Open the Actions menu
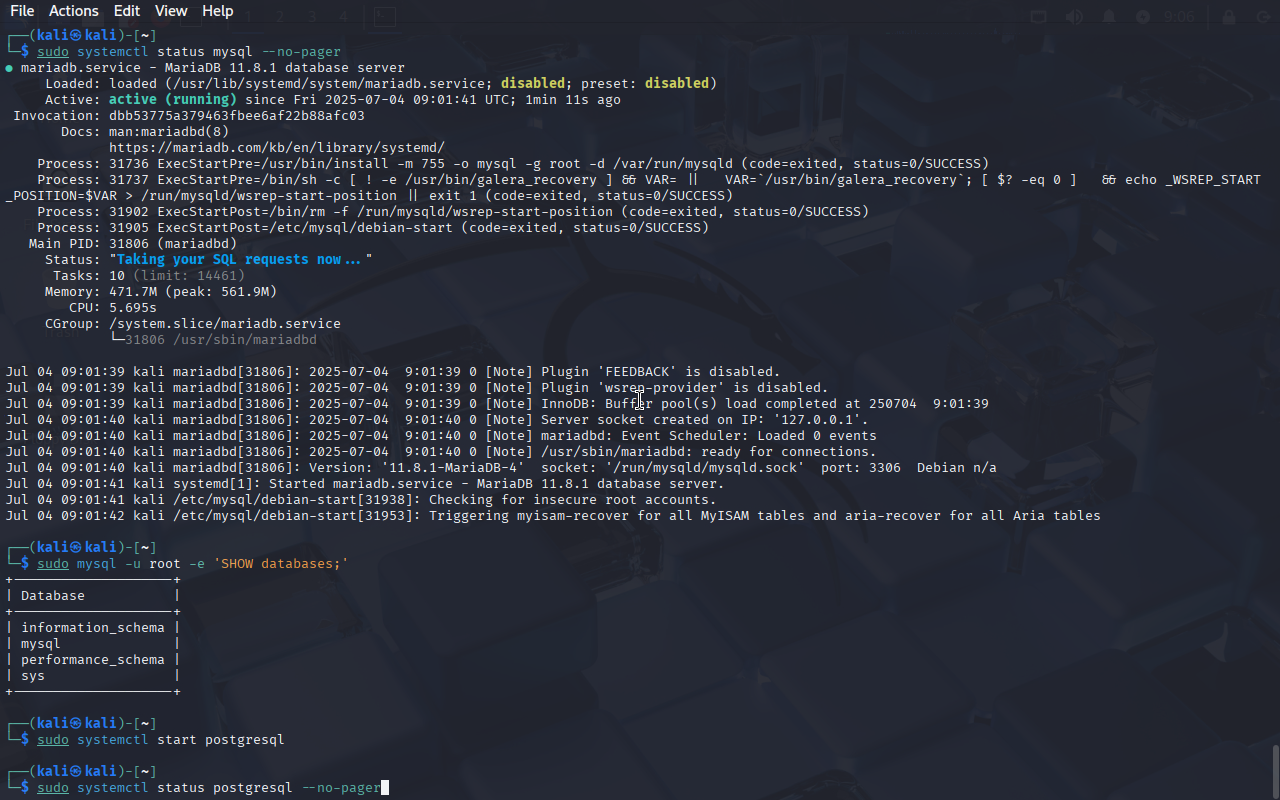Image resolution: width=1280 pixels, height=800 pixels. click(x=74, y=11)
